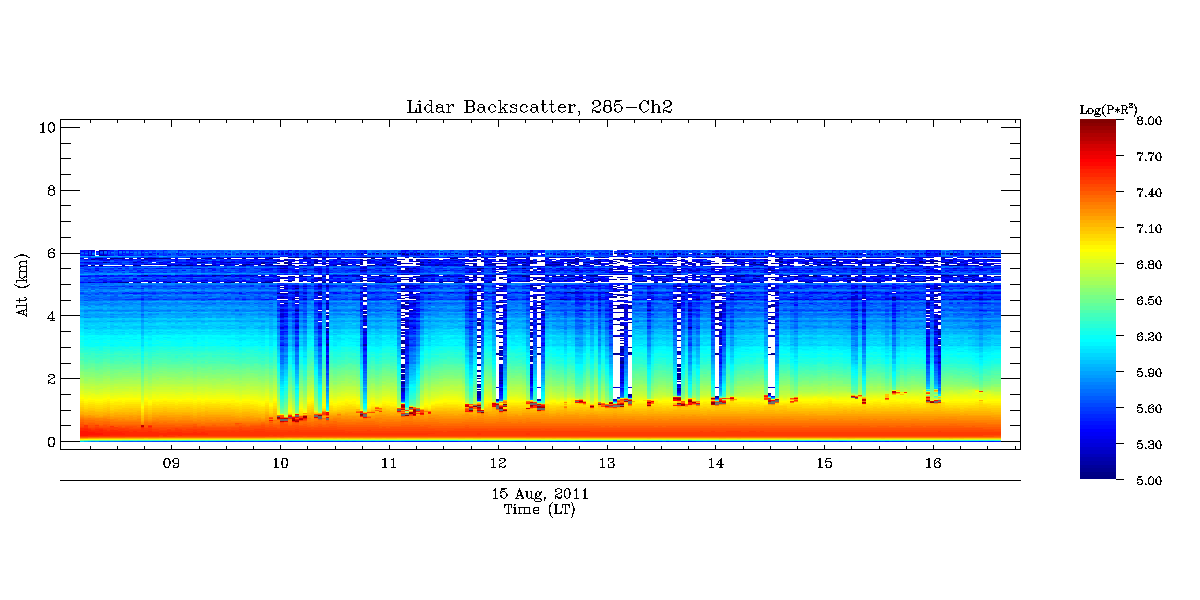Click the altitude tick label 2
Viewport: 1200px width, 600px height.
tap(50, 379)
